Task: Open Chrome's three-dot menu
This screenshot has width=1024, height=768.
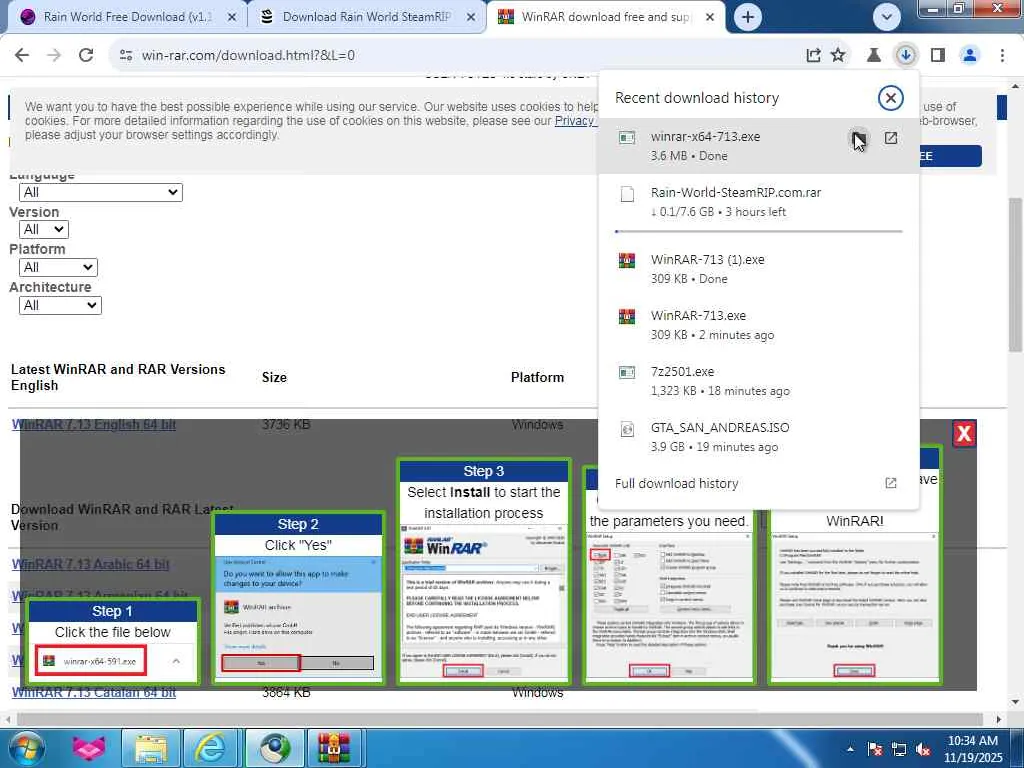Action: pyautogui.click(x=1002, y=56)
